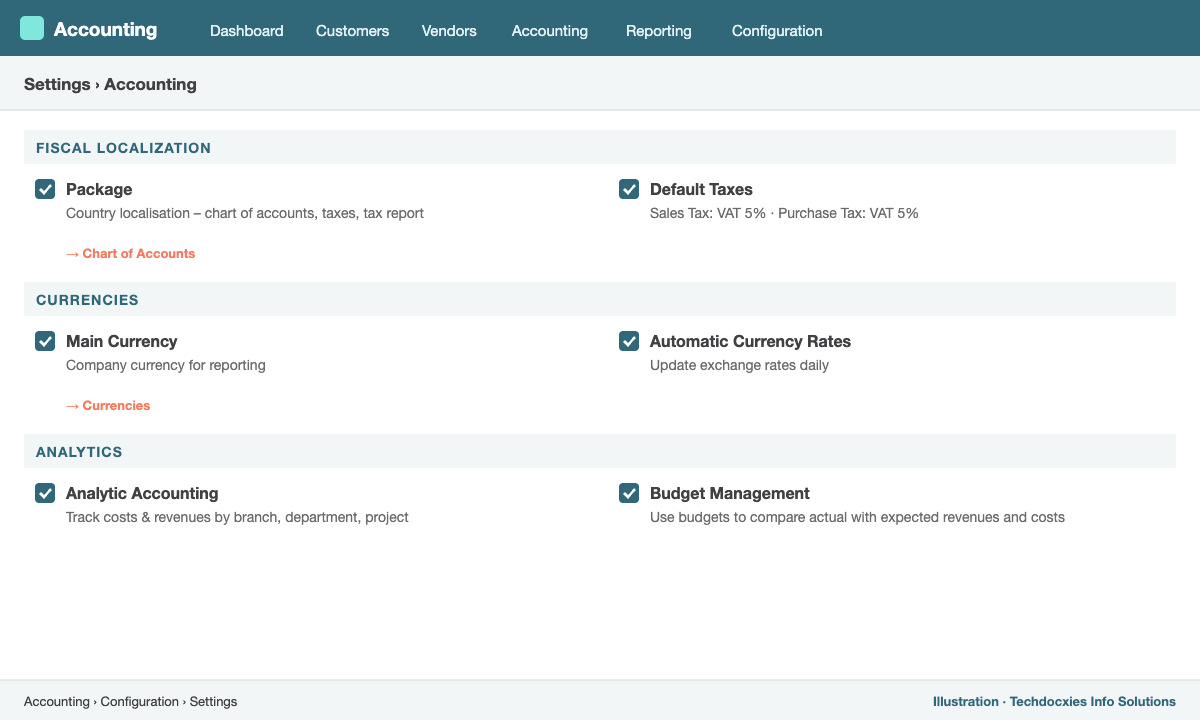Open the Customers menu
The height and width of the screenshot is (720, 1200).
point(352,31)
